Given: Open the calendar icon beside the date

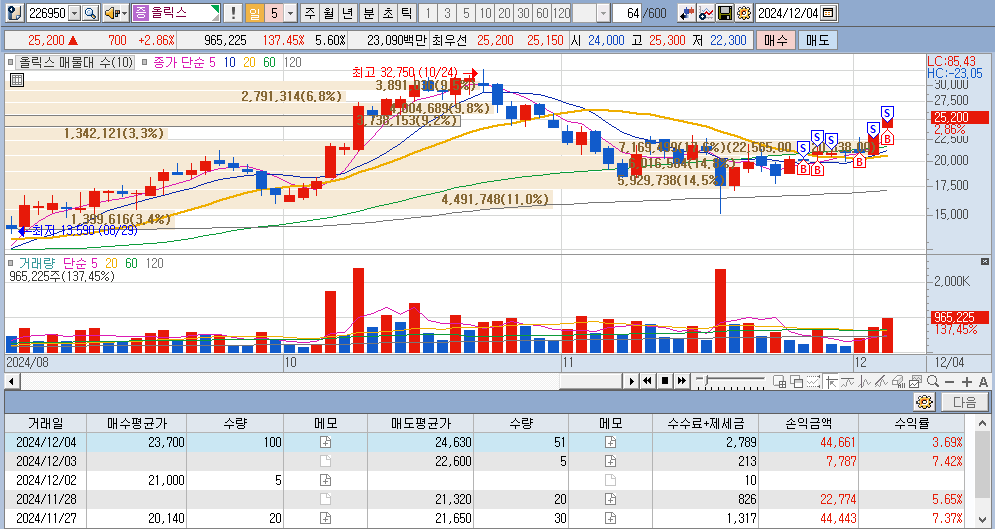Looking at the screenshot, I should [x=827, y=13].
